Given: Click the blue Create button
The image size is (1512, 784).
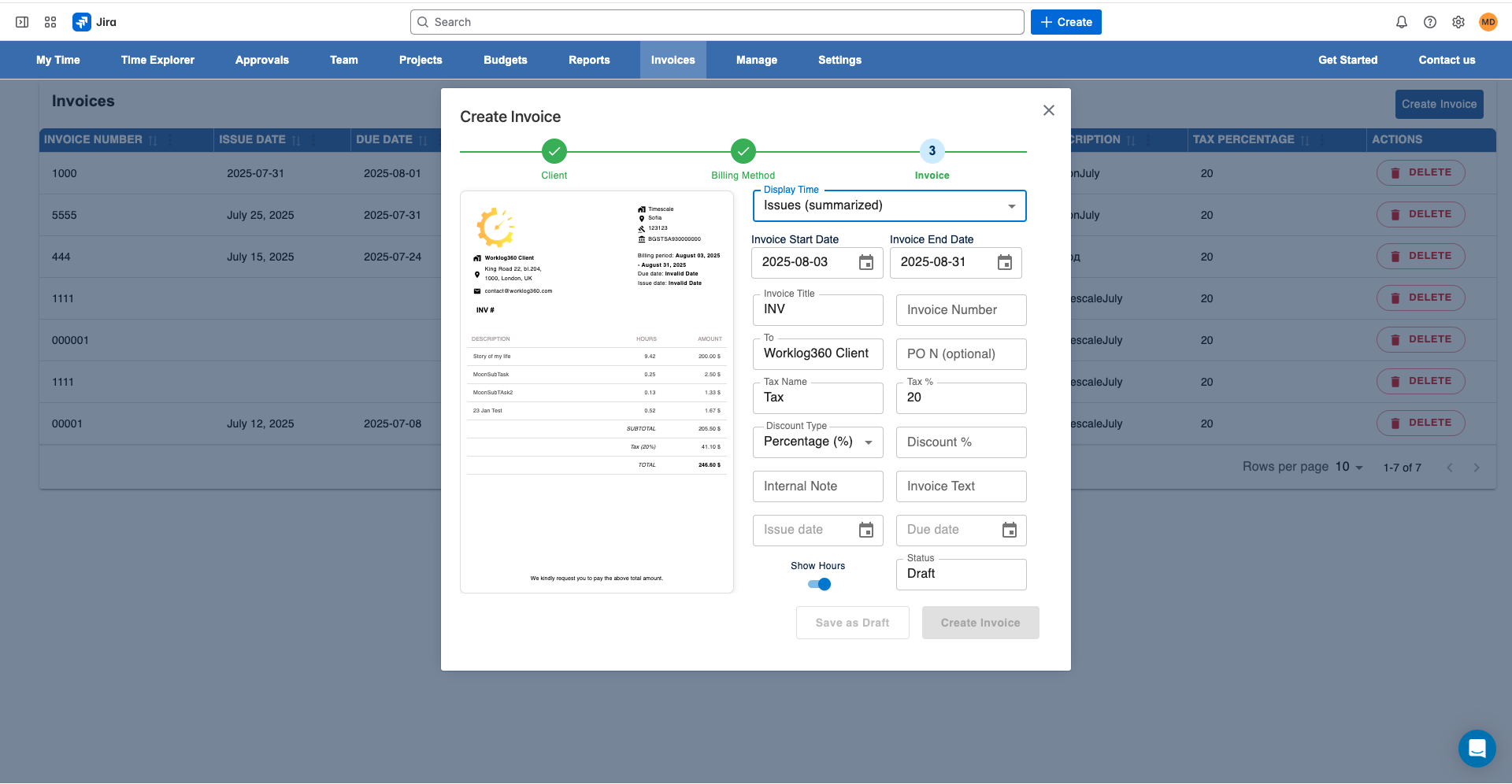Looking at the screenshot, I should (1066, 22).
